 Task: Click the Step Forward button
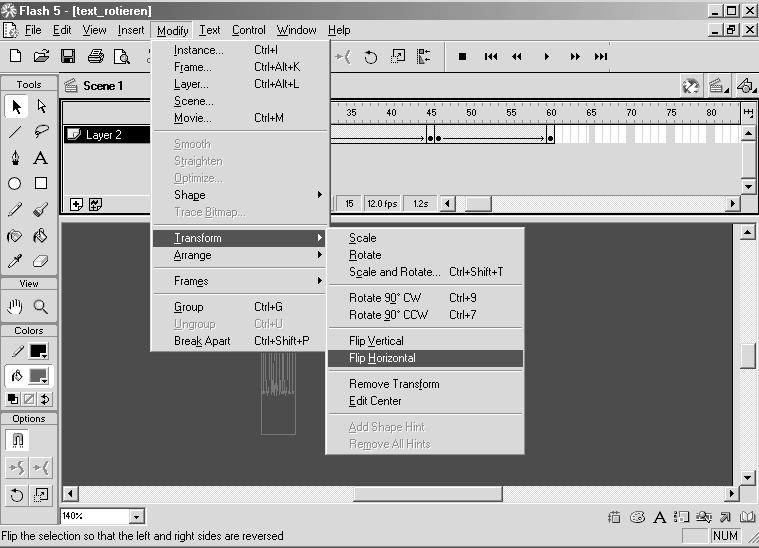[x=575, y=57]
